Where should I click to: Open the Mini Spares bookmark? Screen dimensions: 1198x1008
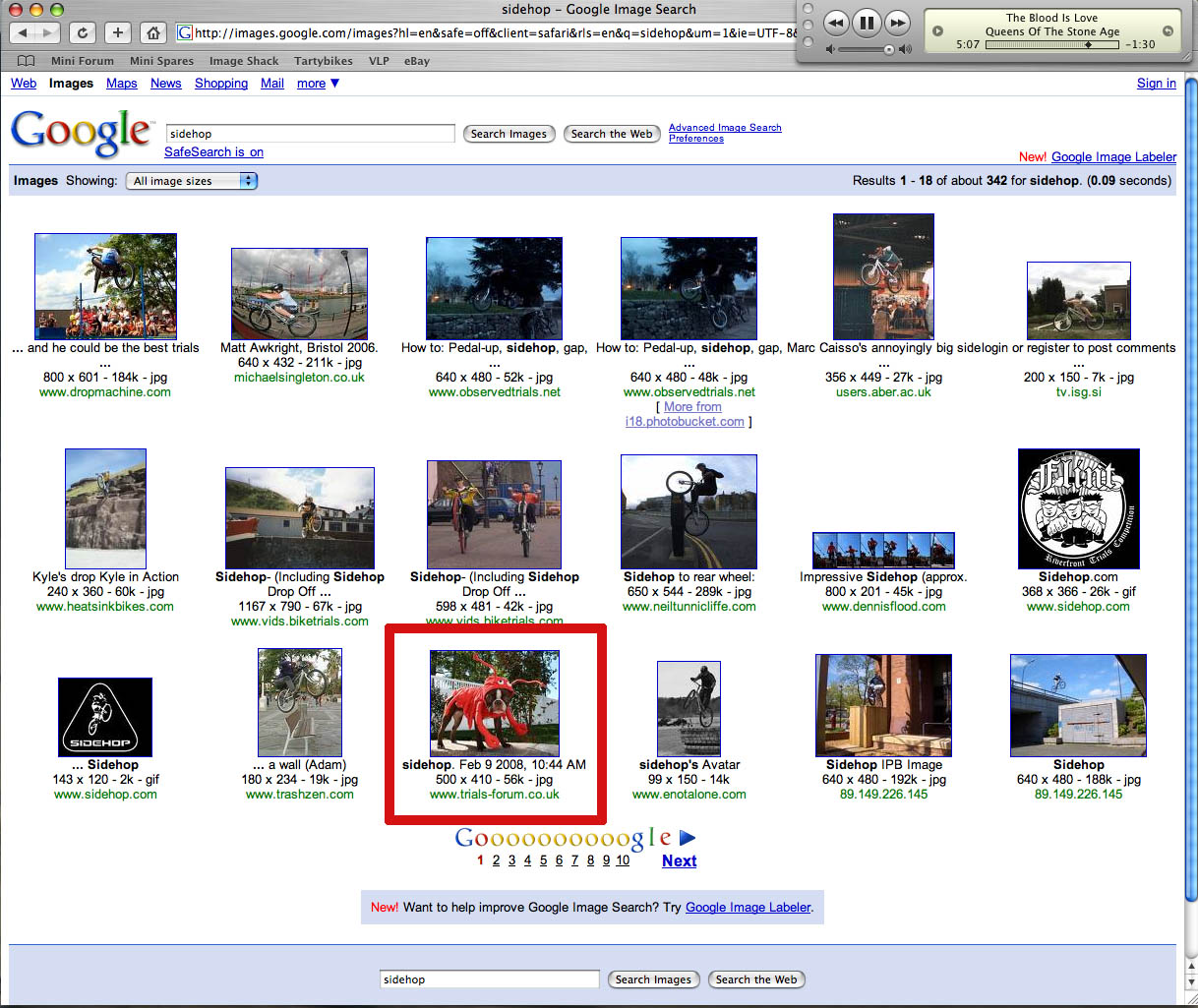tap(161, 61)
